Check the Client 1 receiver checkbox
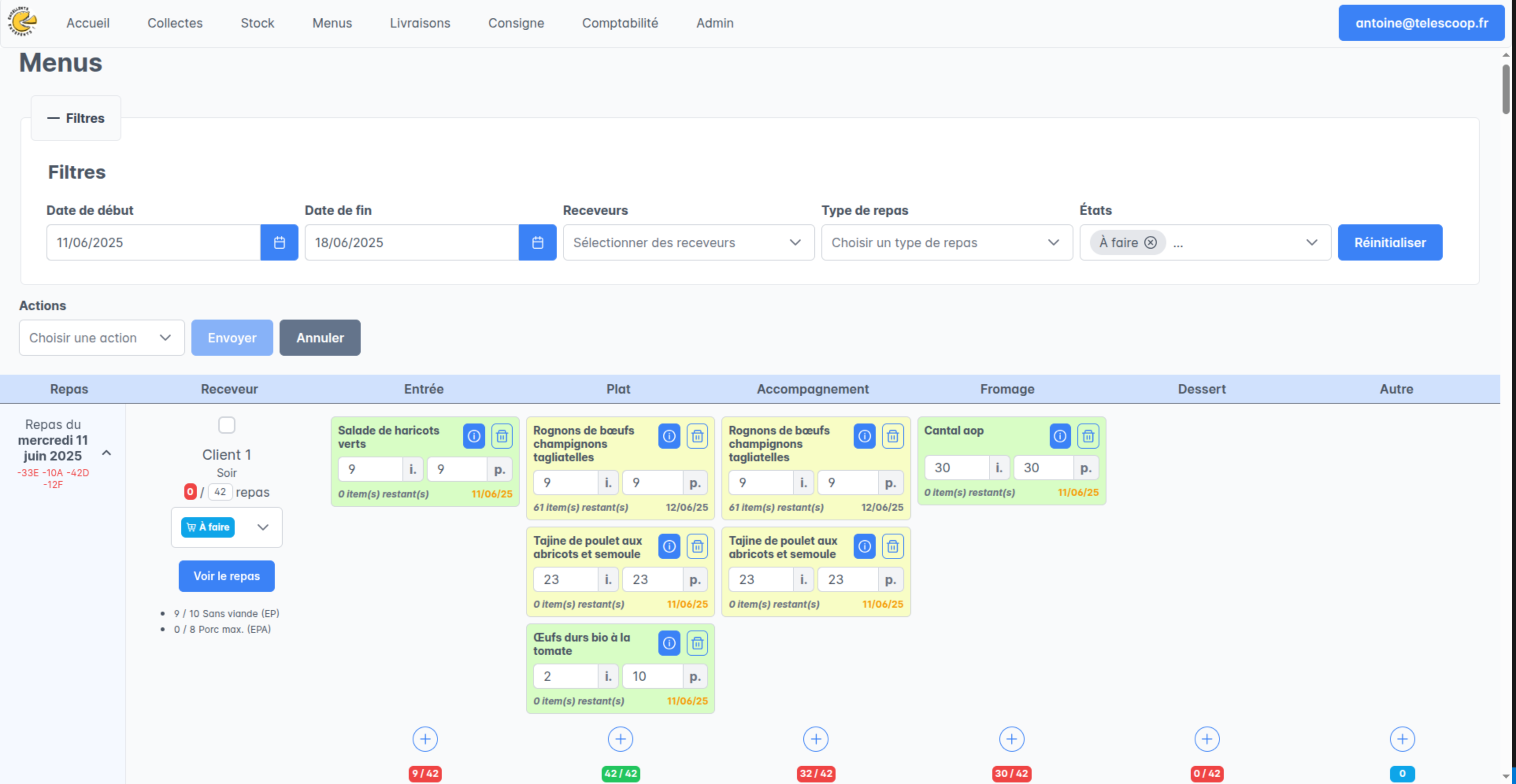This screenshot has height=784, width=1516. 226,425
